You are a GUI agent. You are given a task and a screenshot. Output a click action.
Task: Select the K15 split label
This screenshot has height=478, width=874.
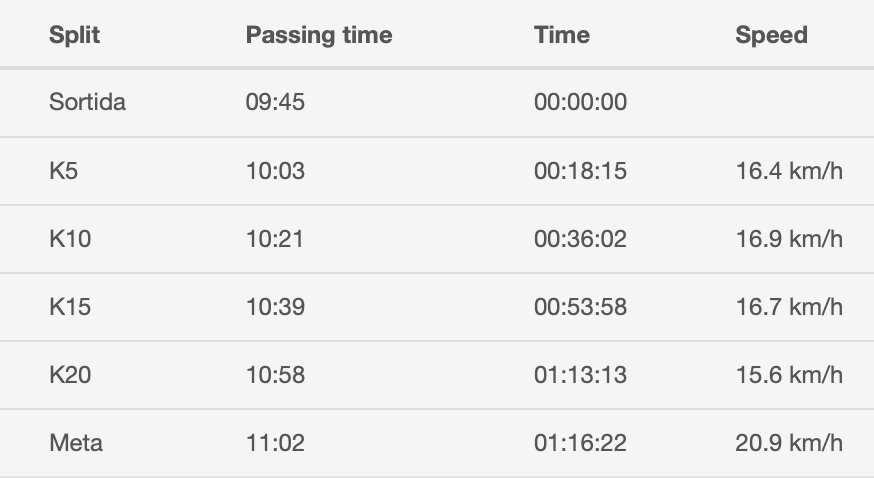point(70,307)
